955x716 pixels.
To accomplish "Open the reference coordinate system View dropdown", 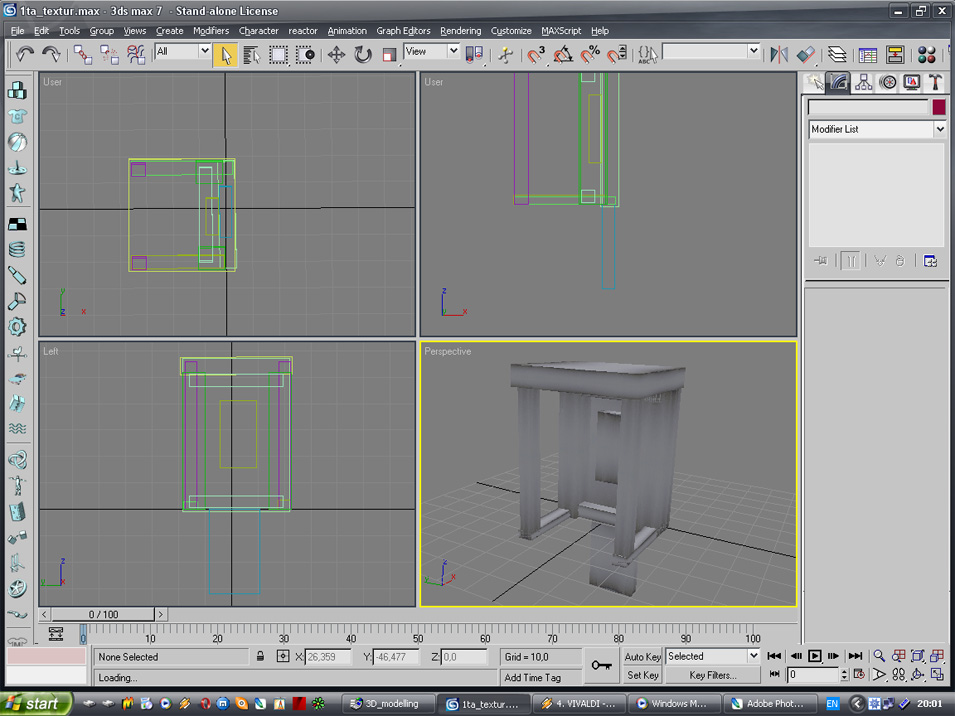I will (x=431, y=51).
